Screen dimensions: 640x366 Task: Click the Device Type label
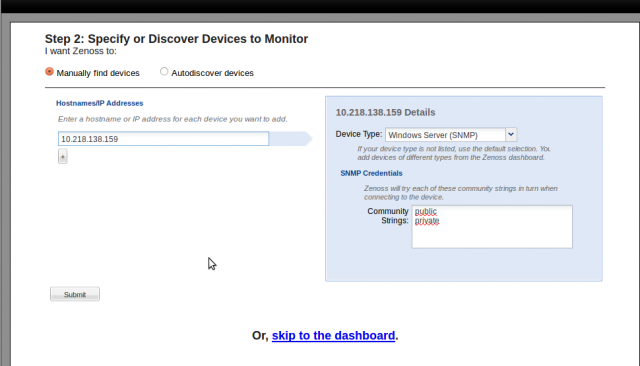[x=359, y=134]
